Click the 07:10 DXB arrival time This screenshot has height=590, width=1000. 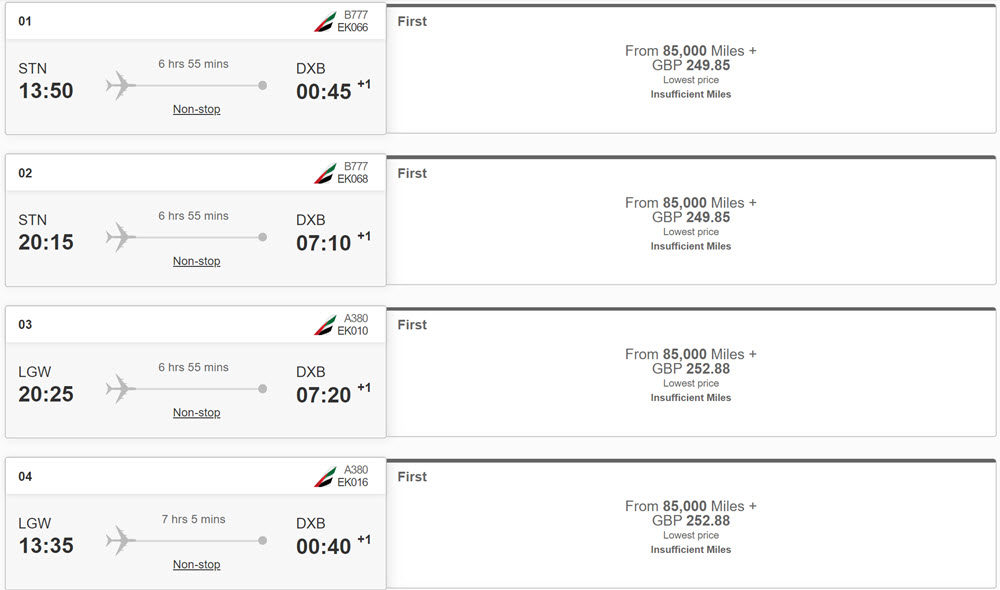tap(323, 243)
